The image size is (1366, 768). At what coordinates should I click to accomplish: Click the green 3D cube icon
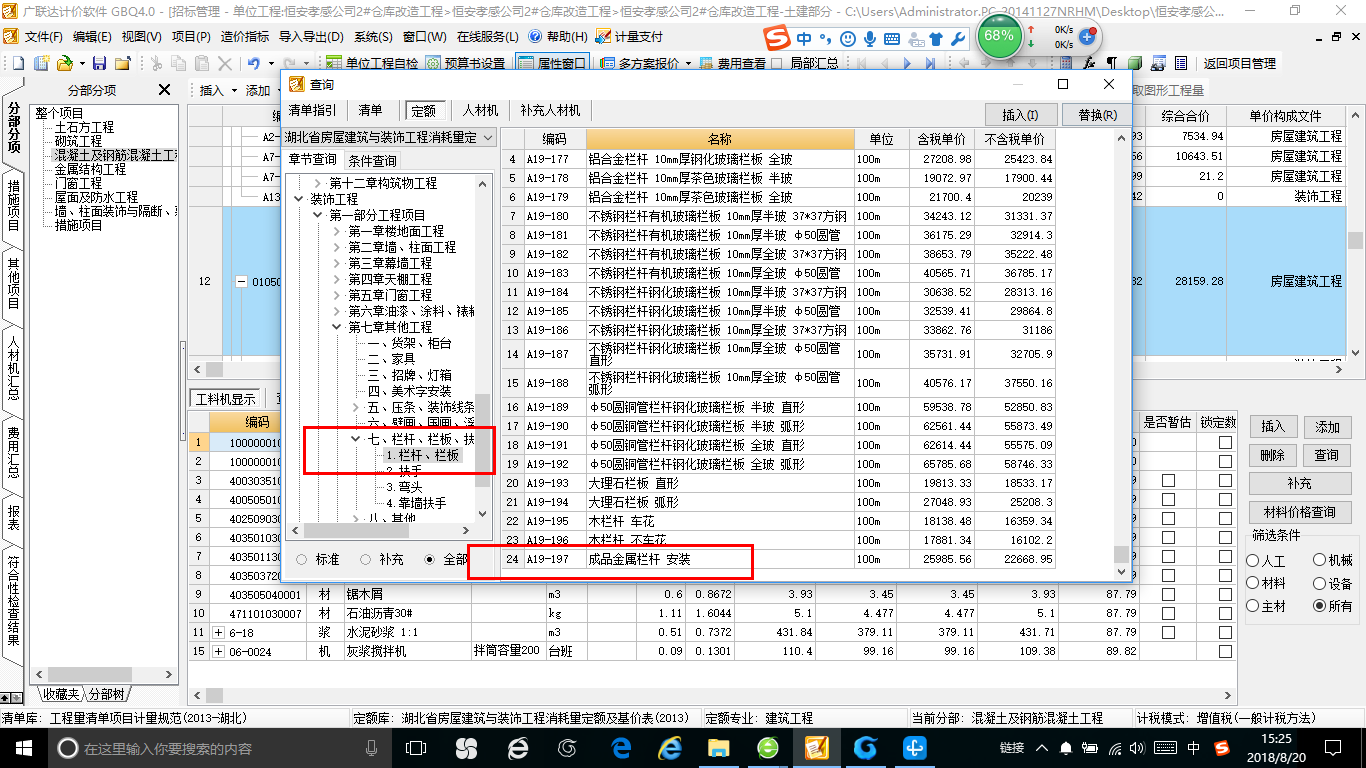coord(1135,63)
